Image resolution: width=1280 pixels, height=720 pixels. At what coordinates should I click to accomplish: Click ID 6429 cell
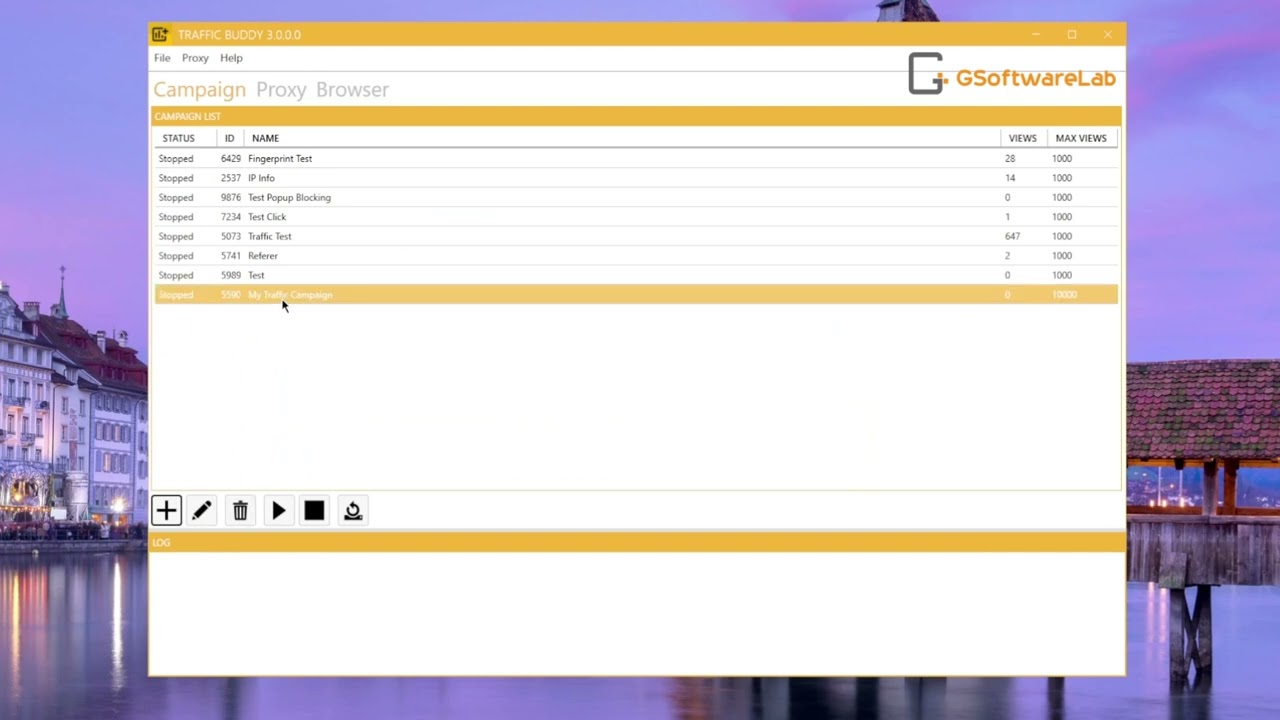[x=231, y=159]
